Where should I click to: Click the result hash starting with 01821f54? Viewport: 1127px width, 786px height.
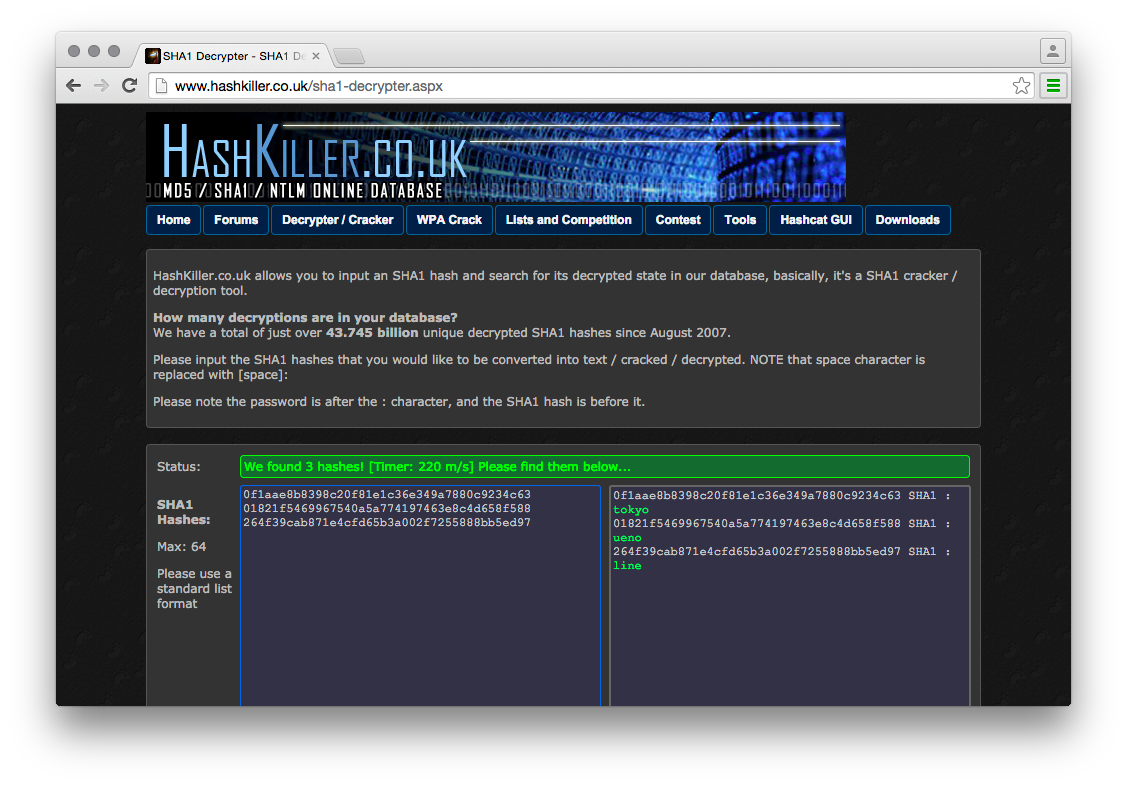[x=757, y=524]
